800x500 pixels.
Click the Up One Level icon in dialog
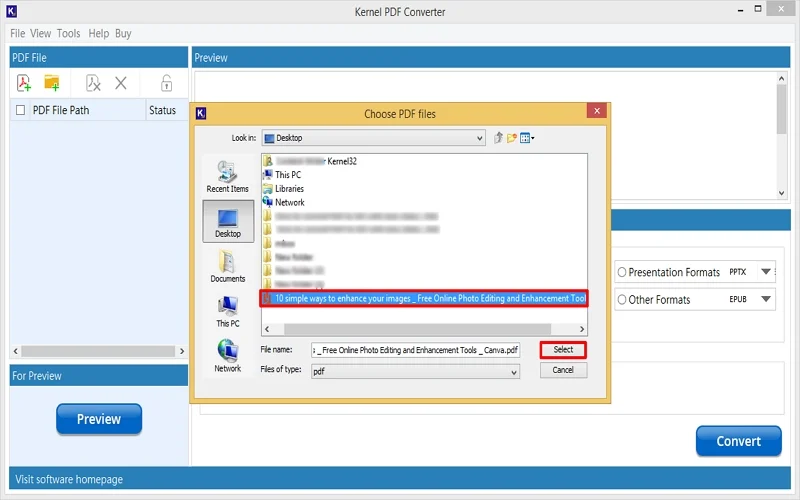coord(498,138)
